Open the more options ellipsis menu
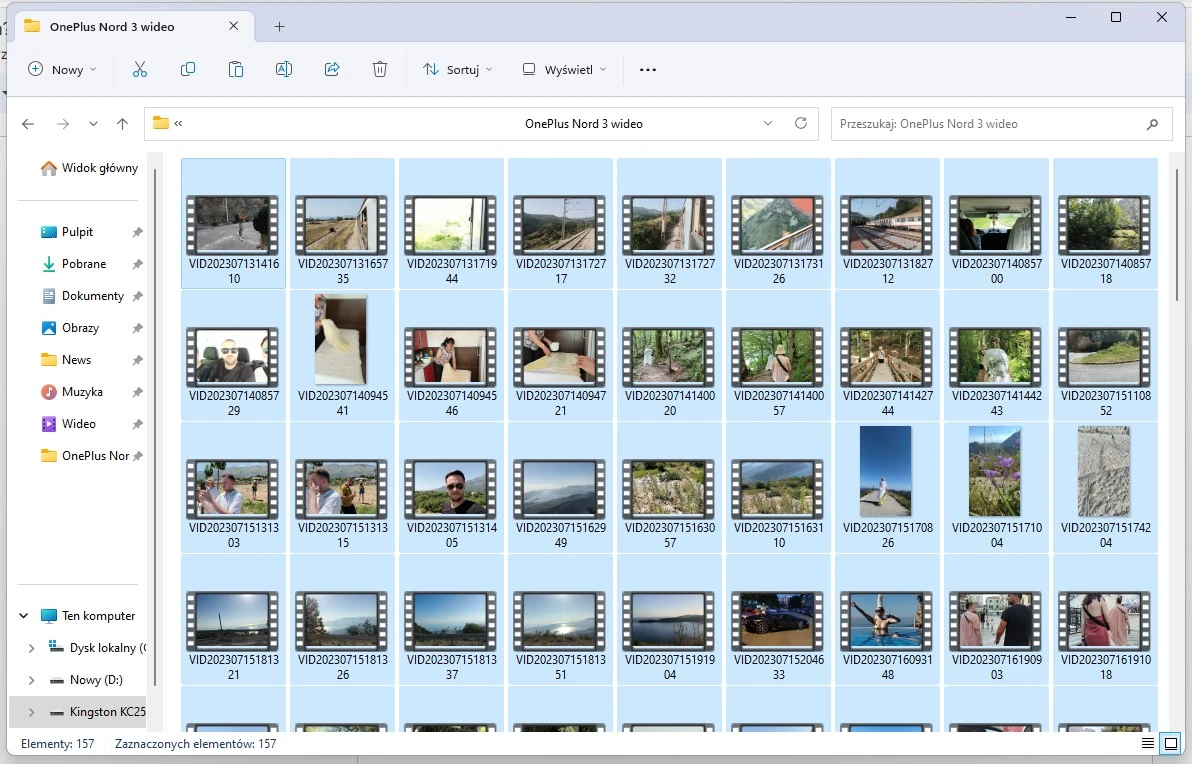1192x764 pixels. pyautogui.click(x=648, y=70)
